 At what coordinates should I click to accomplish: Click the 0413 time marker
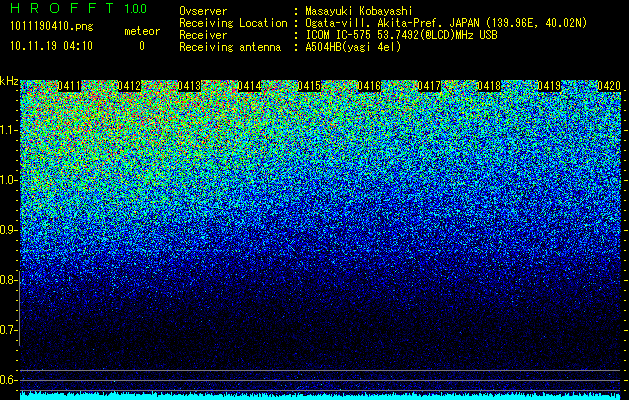189,86
